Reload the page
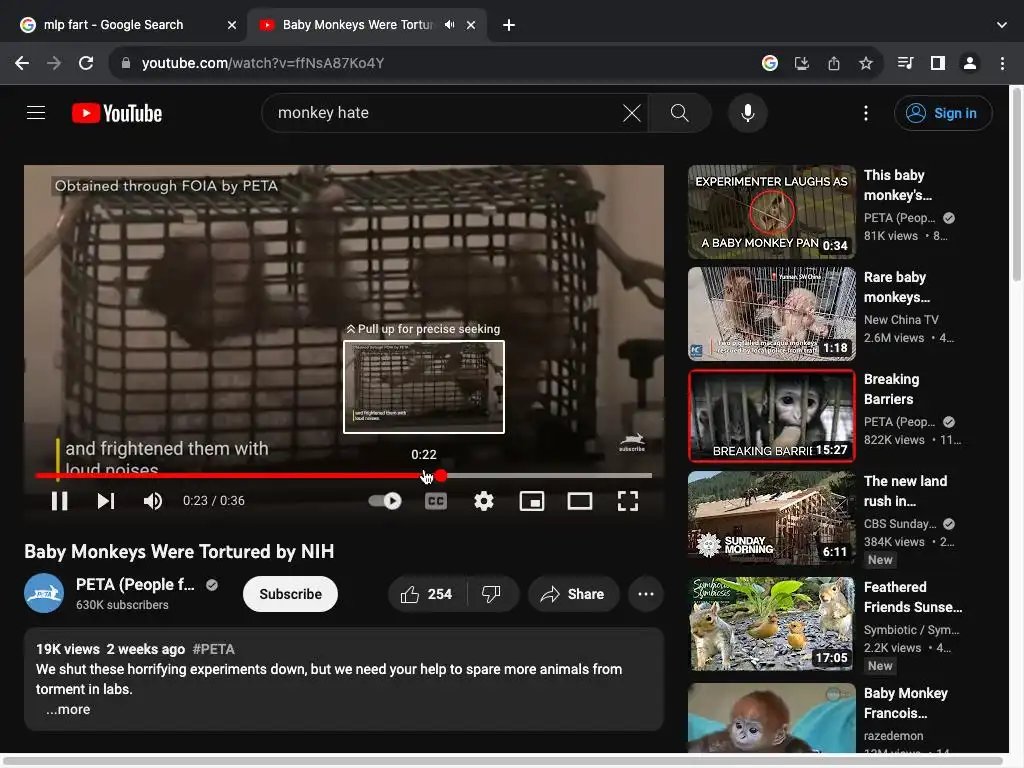Screen dimensions: 1024x768 86,63
